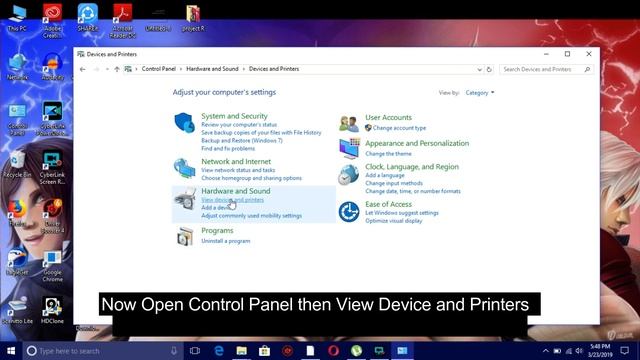Expand chevron after Control Panel breadcrumb

[181, 69]
